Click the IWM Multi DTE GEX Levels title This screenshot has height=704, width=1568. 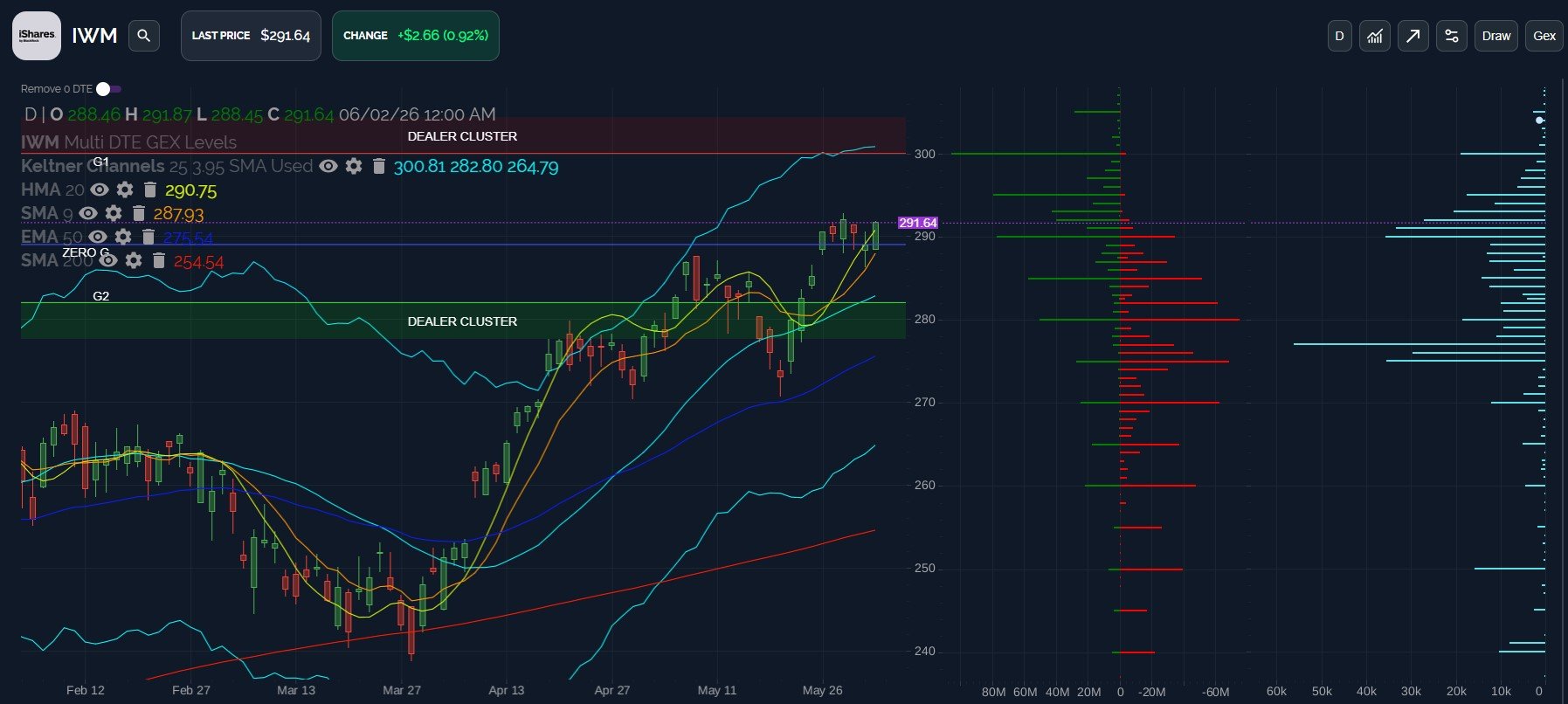[128, 142]
